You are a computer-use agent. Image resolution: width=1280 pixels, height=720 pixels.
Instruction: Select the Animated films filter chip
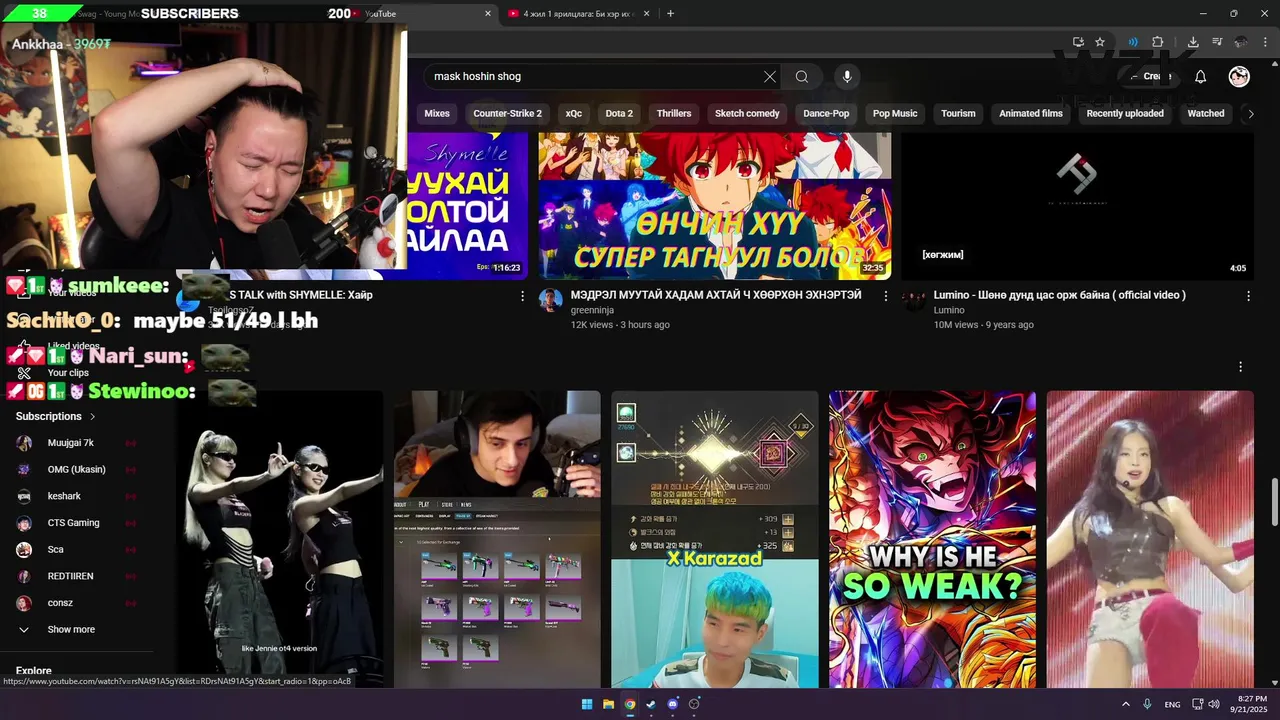[x=1031, y=114]
